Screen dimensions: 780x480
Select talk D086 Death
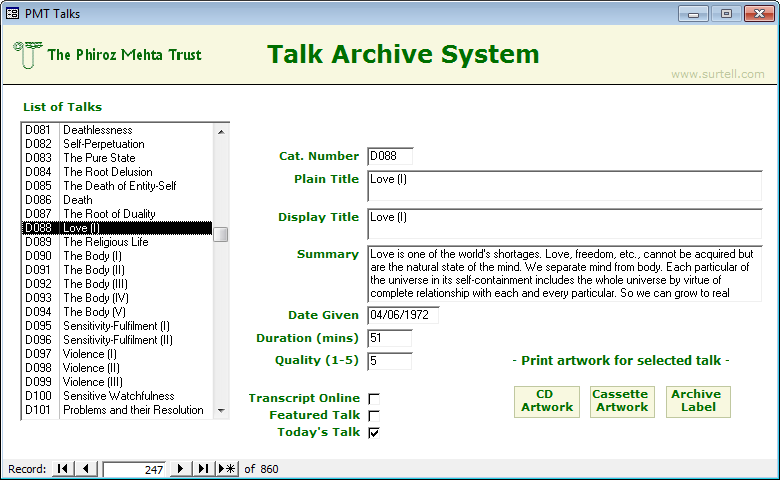[x=117, y=200]
